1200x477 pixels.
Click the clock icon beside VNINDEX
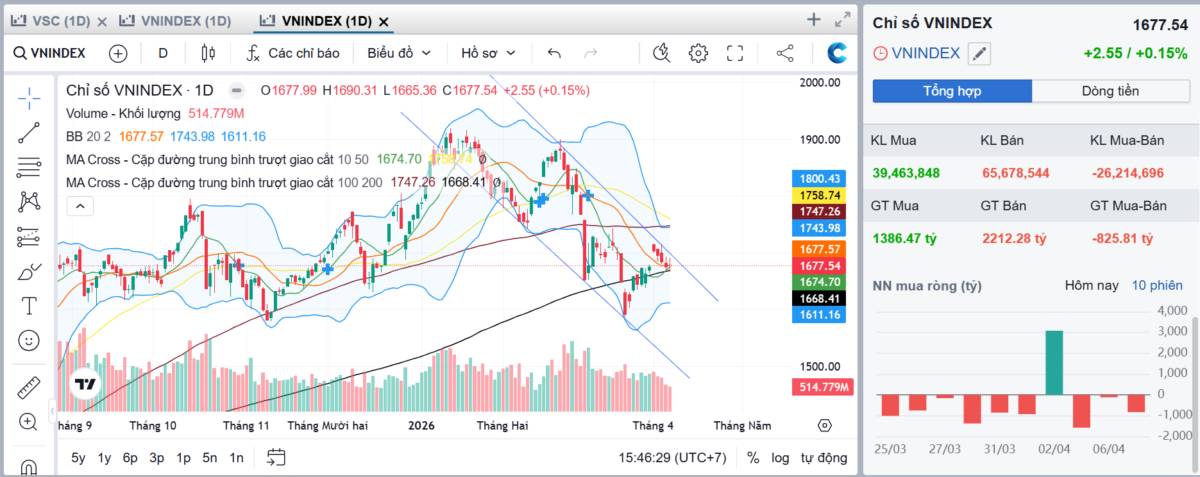click(880, 54)
